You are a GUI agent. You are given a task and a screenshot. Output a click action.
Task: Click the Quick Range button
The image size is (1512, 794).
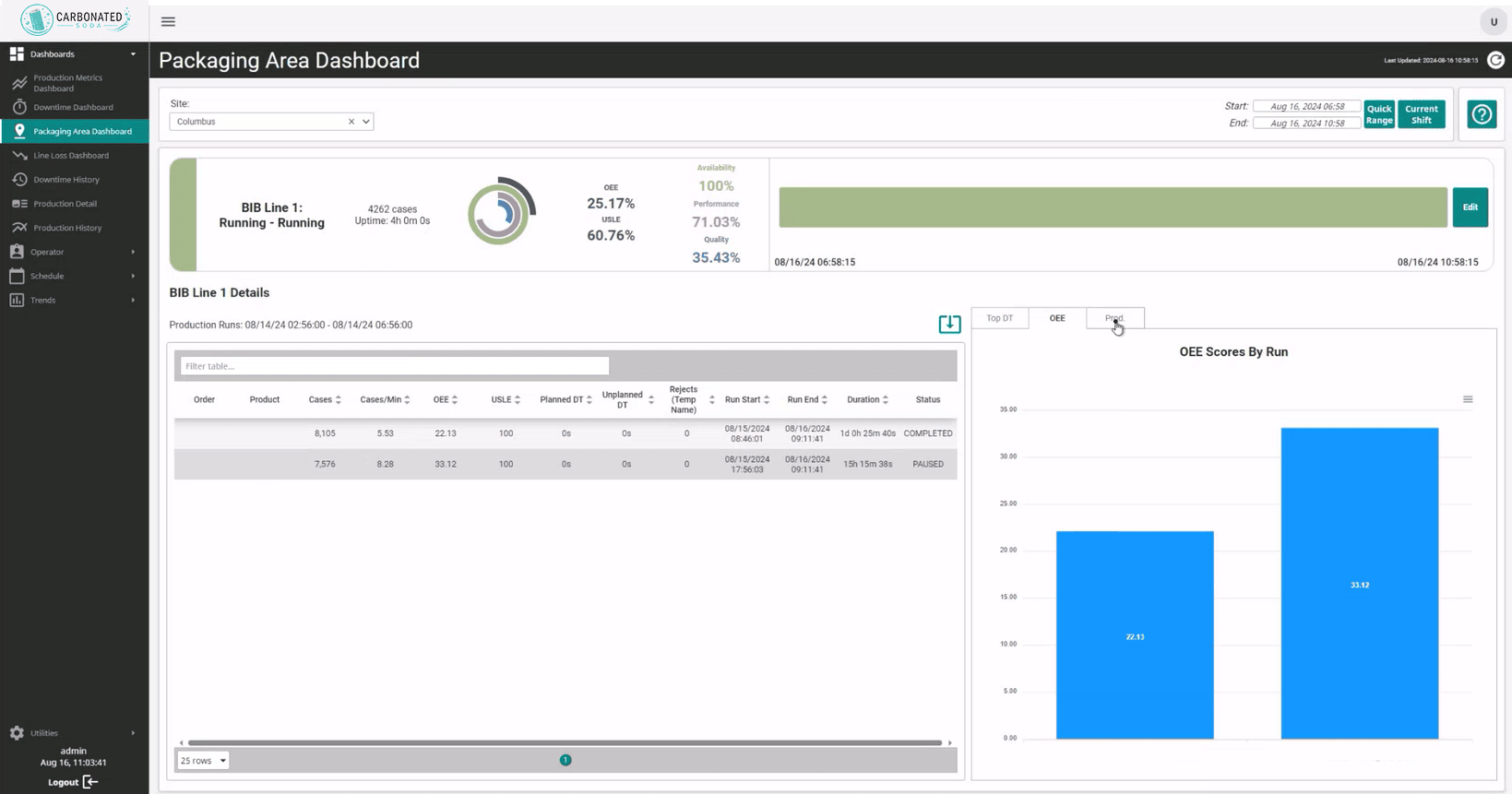click(1379, 114)
